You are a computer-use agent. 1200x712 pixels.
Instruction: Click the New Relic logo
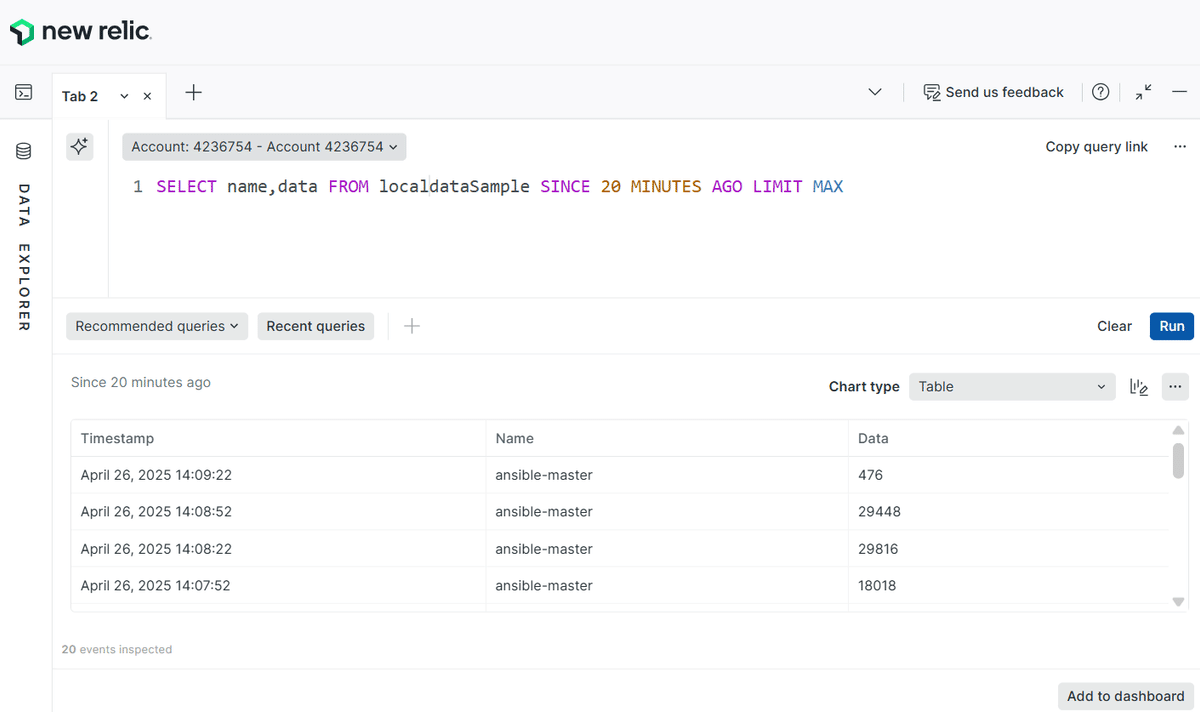80,31
